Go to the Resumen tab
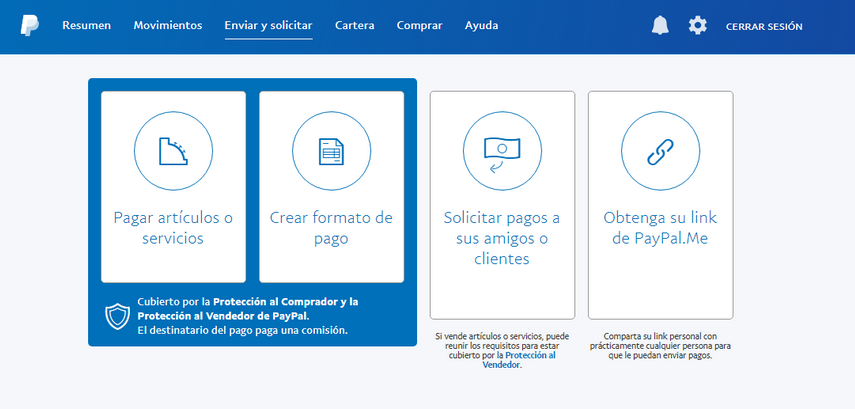This screenshot has height=409, width=855. click(86, 26)
